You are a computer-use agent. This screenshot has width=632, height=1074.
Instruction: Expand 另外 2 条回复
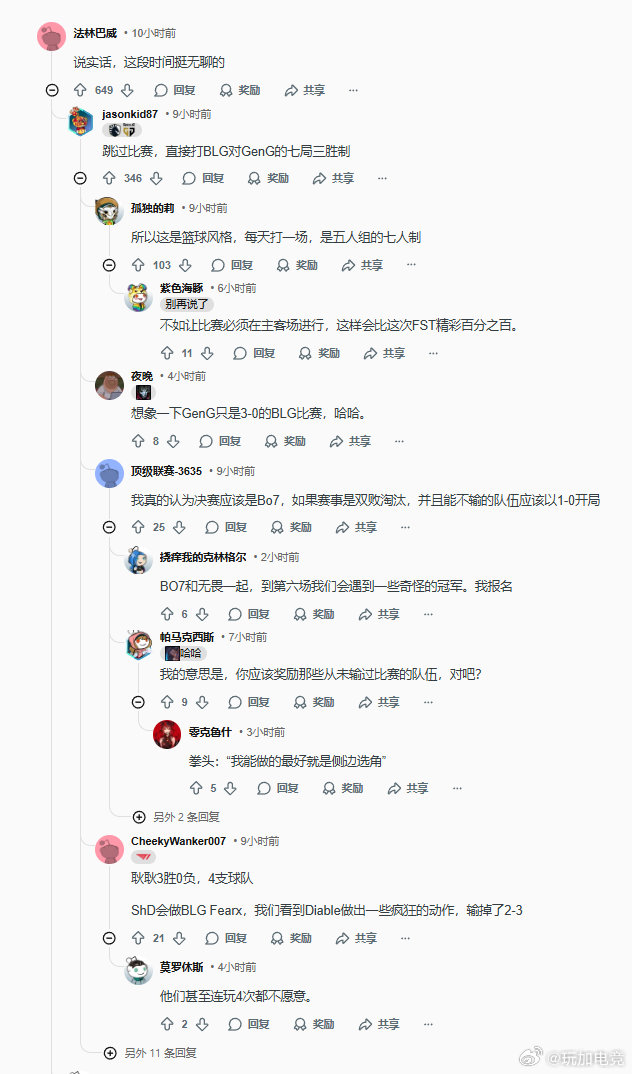(x=176, y=816)
